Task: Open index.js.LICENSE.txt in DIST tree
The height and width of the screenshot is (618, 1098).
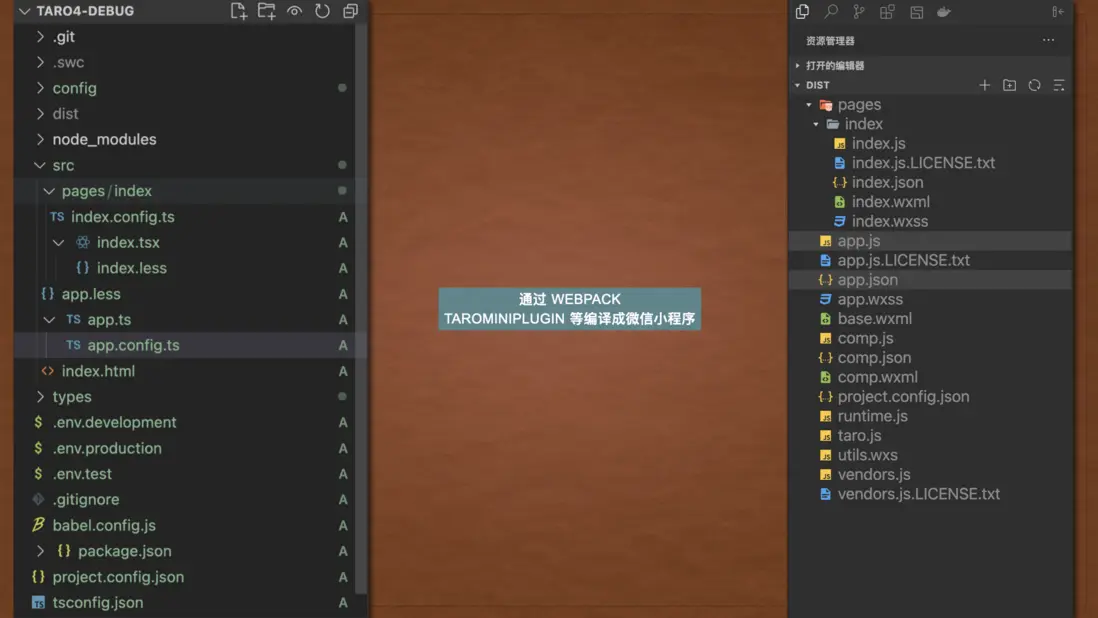Action: 923,163
